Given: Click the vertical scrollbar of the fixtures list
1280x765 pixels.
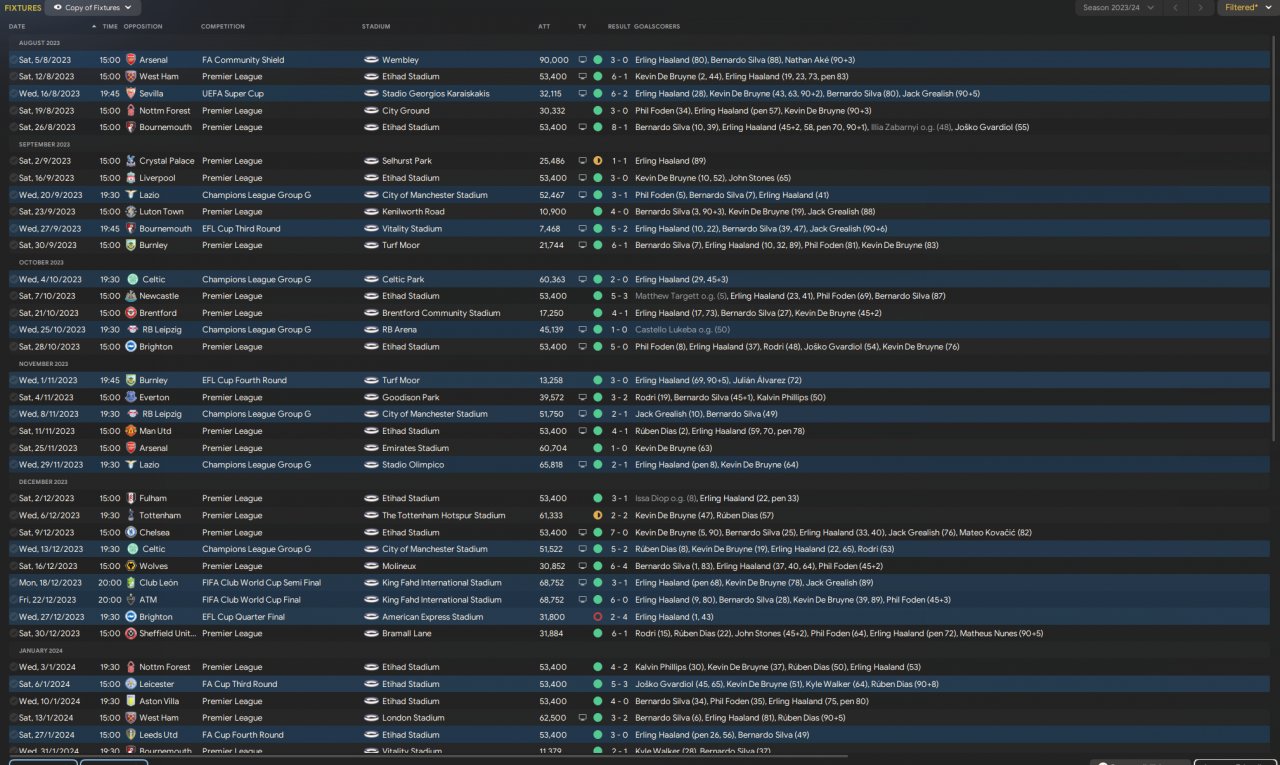Looking at the screenshot, I should [1274, 238].
